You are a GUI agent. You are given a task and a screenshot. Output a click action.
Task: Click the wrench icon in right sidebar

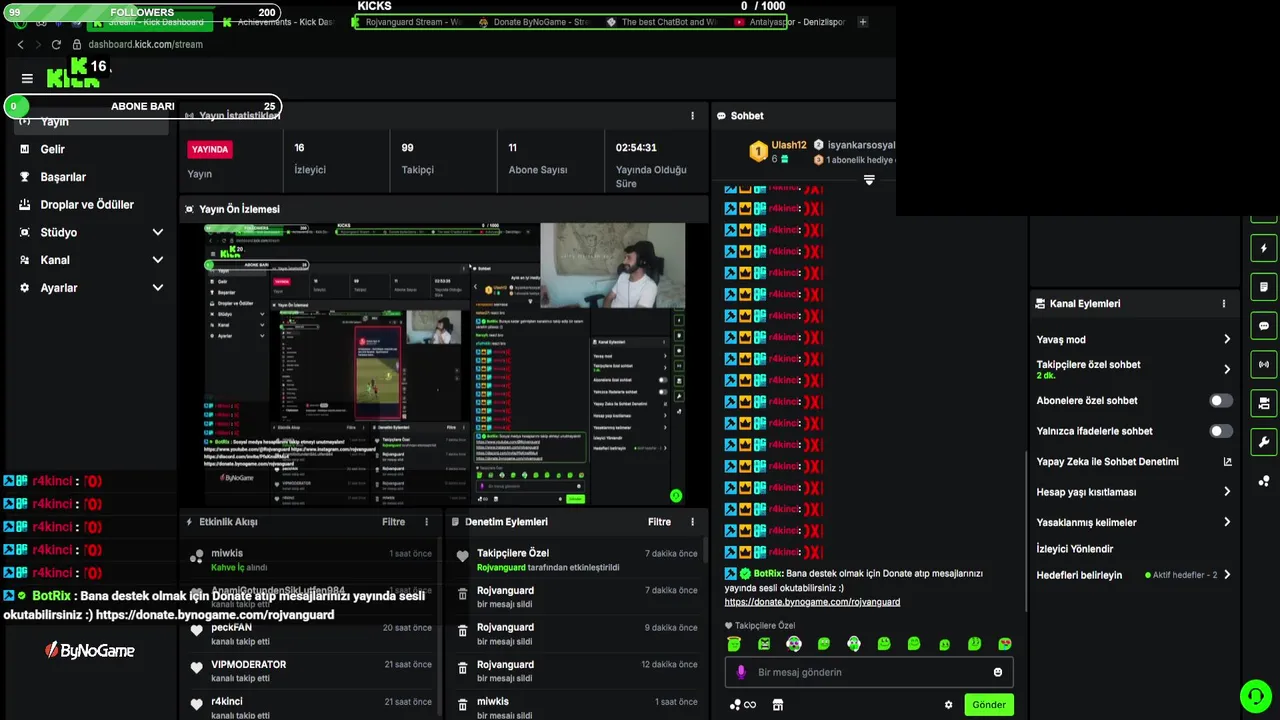point(1264,442)
